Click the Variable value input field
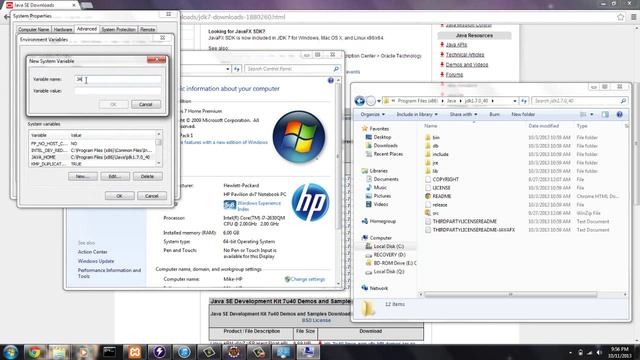This screenshot has height=360, width=640. [118, 91]
